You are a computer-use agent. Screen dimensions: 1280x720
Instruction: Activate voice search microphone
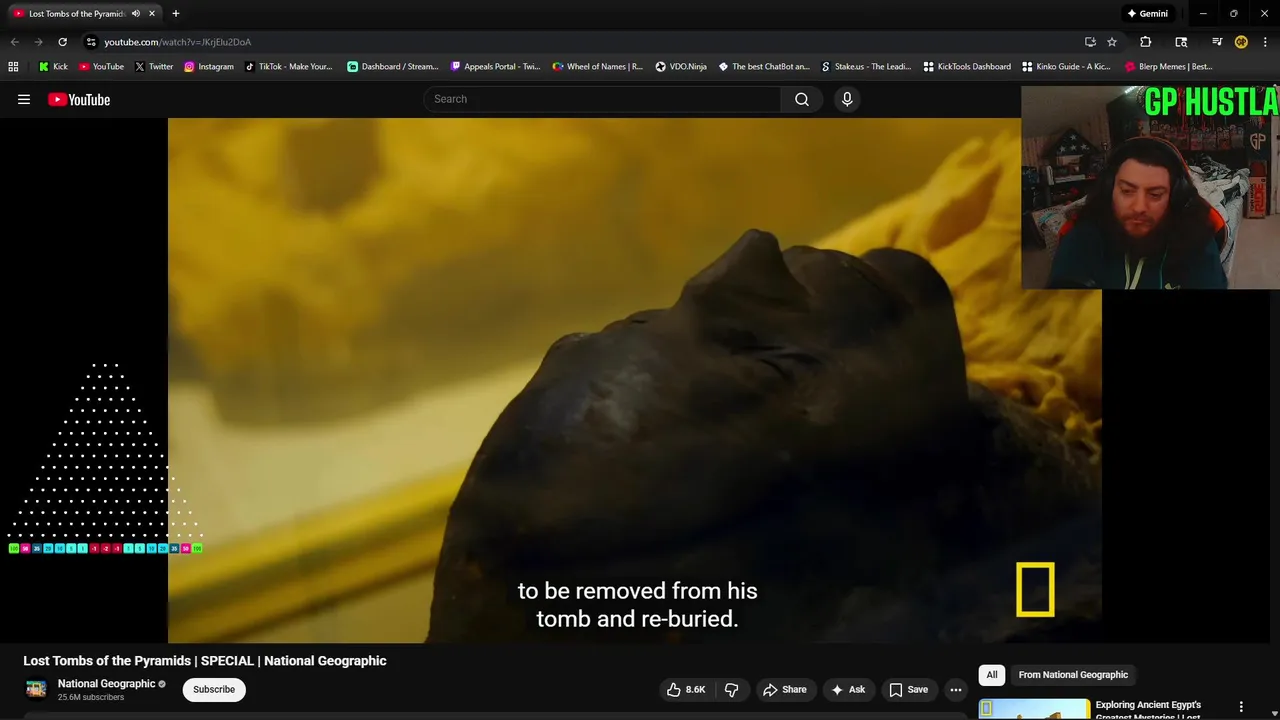(x=847, y=99)
